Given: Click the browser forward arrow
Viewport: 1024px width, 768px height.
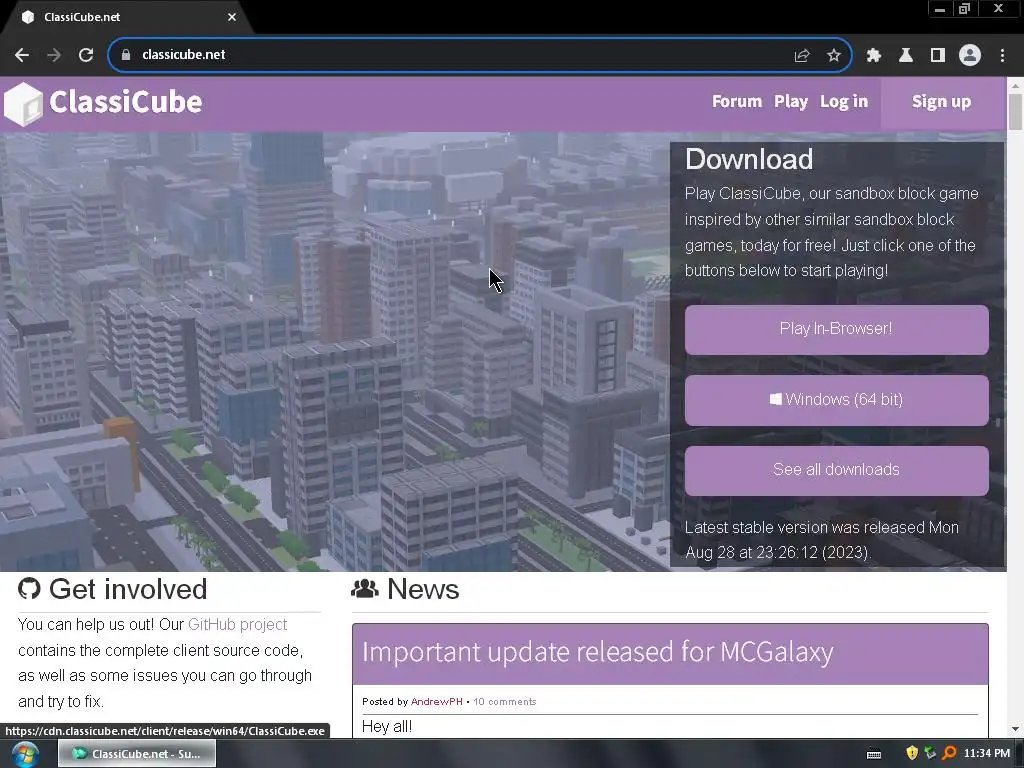Looking at the screenshot, I should coord(54,55).
